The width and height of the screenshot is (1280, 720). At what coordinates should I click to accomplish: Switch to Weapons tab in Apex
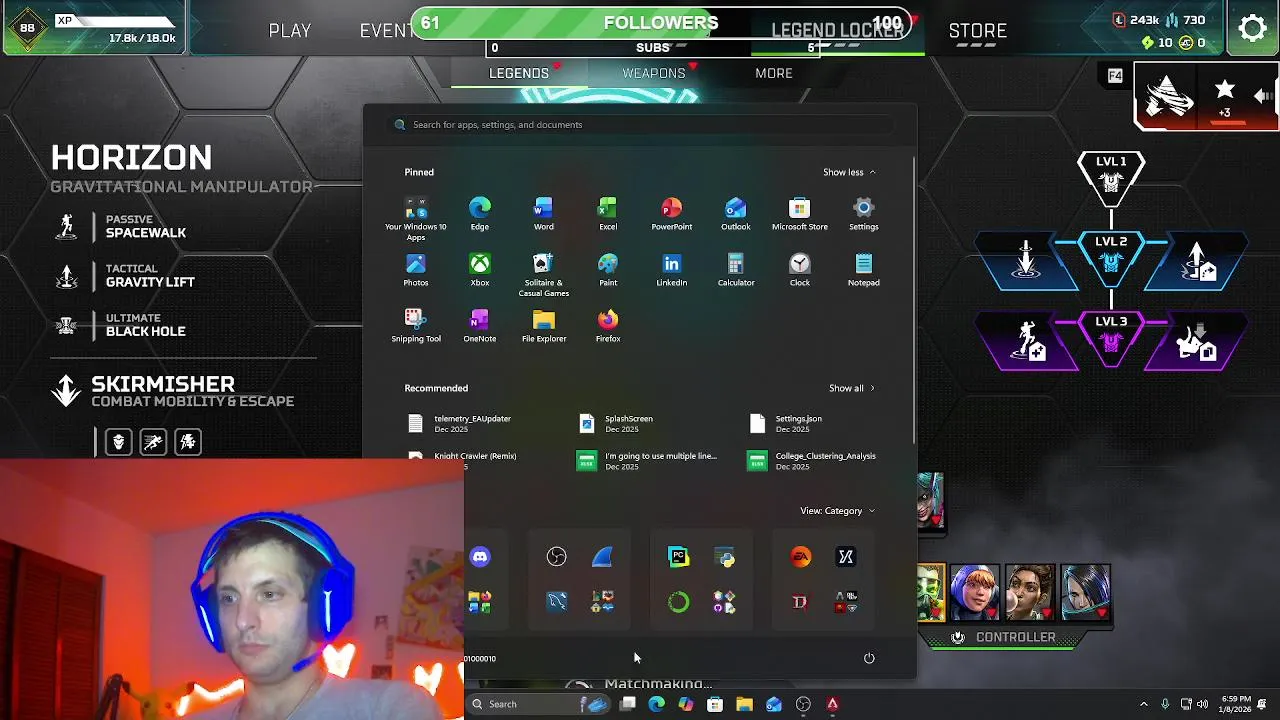click(x=654, y=73)
